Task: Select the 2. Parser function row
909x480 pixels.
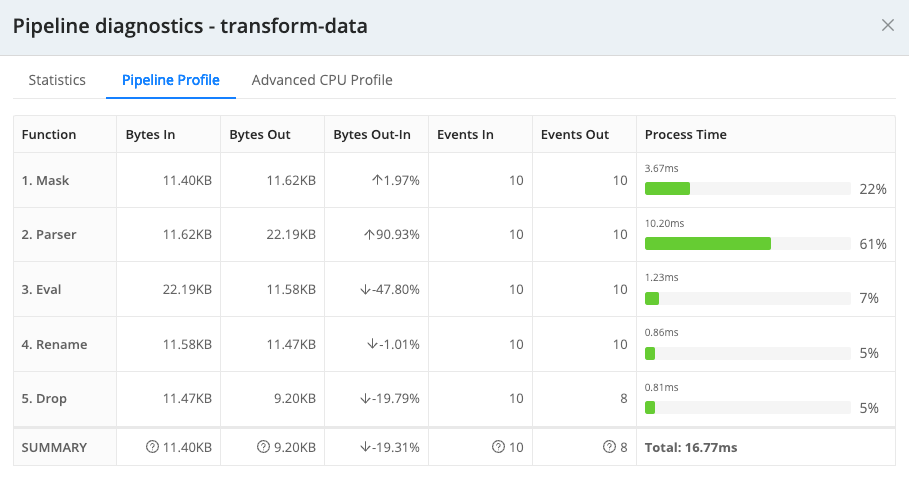Action: (x=49, y=235)
